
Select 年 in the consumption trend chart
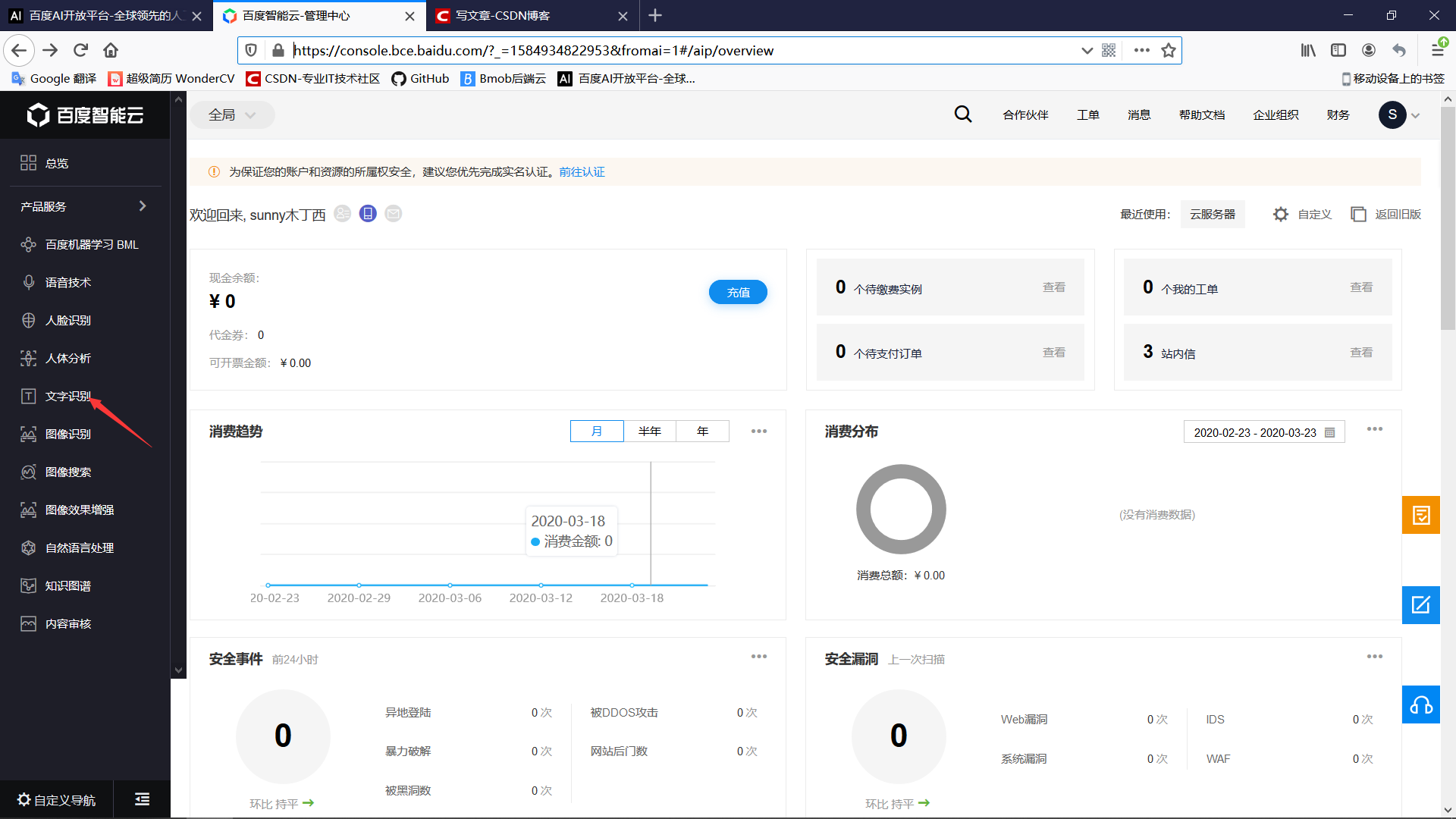coord(702,431)
